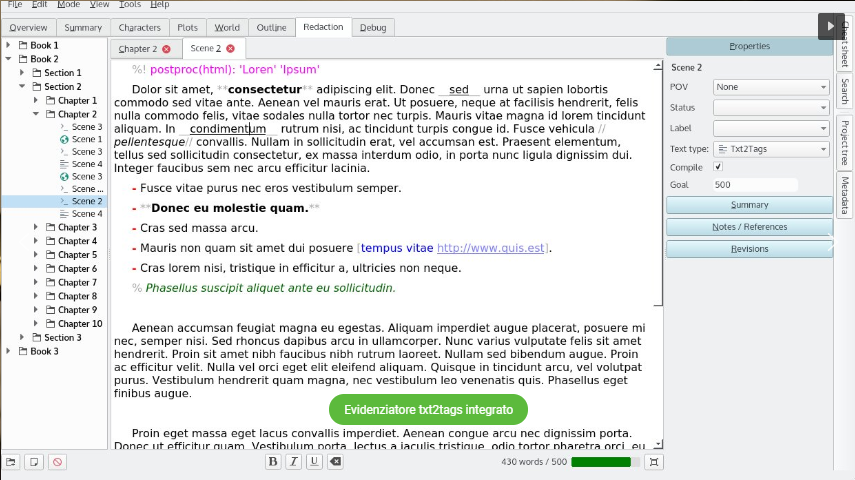Screen dimensions: 855x480
Task: Open Project tree side tab
Action: pos(845,142)
